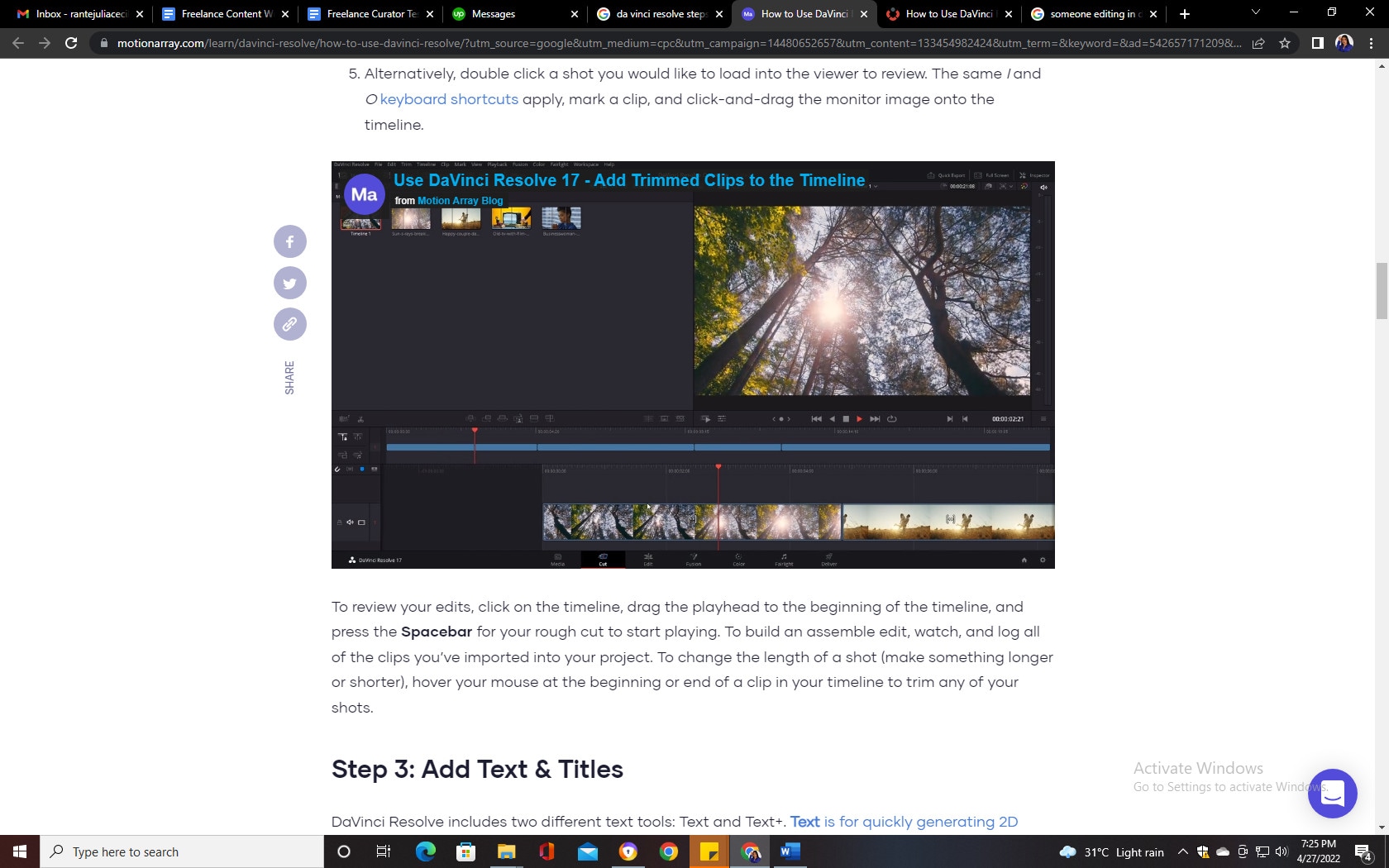Open a new browser tab
This screenshot has height=868, width=1389.
(1185, 14)
